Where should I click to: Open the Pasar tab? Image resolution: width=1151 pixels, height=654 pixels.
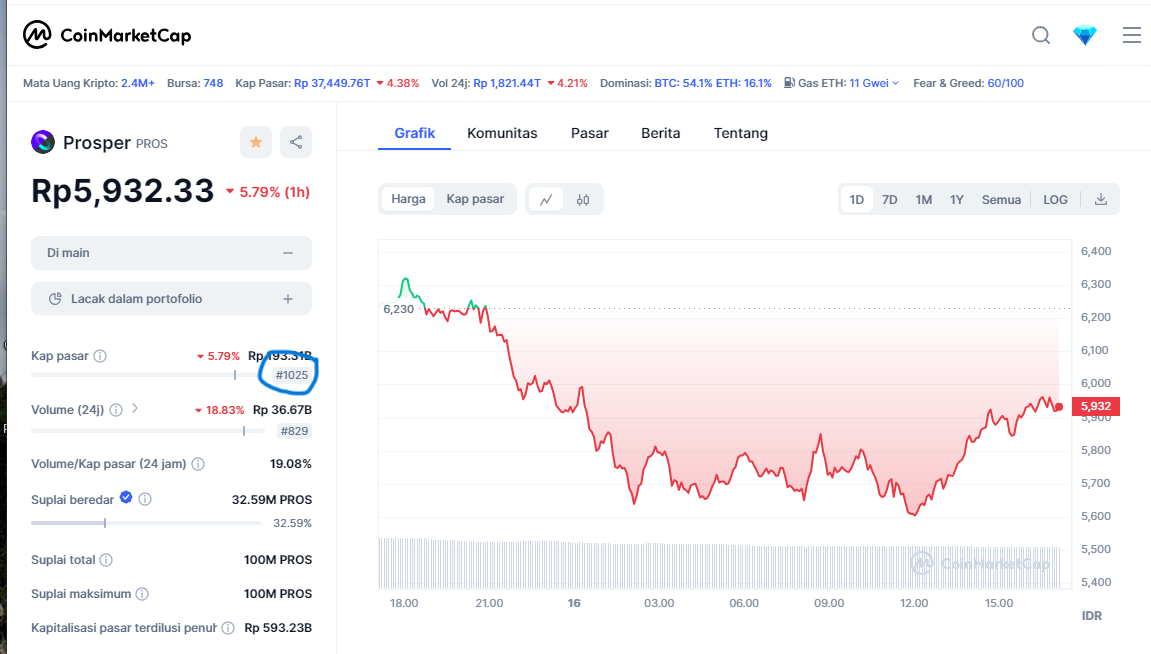pyautogui.click(x=589, y=133)
